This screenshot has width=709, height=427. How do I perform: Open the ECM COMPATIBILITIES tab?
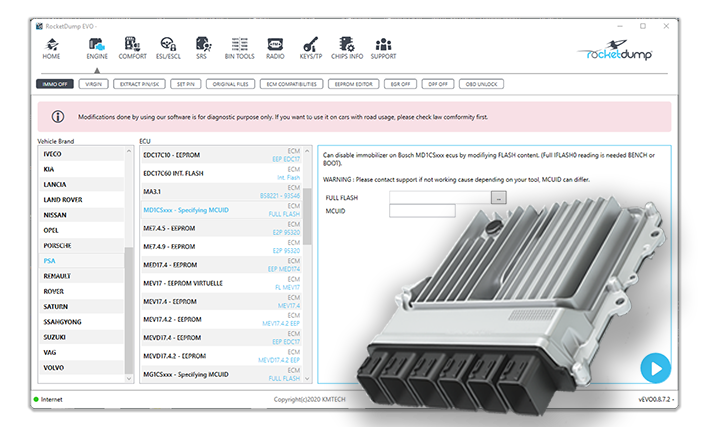(x=292, y=84)
